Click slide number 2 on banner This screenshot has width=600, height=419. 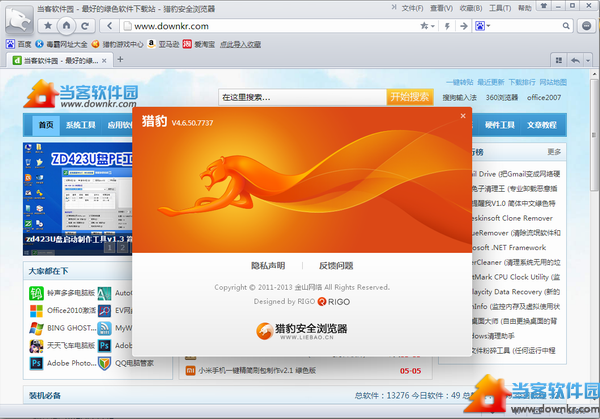click(122, 248)
